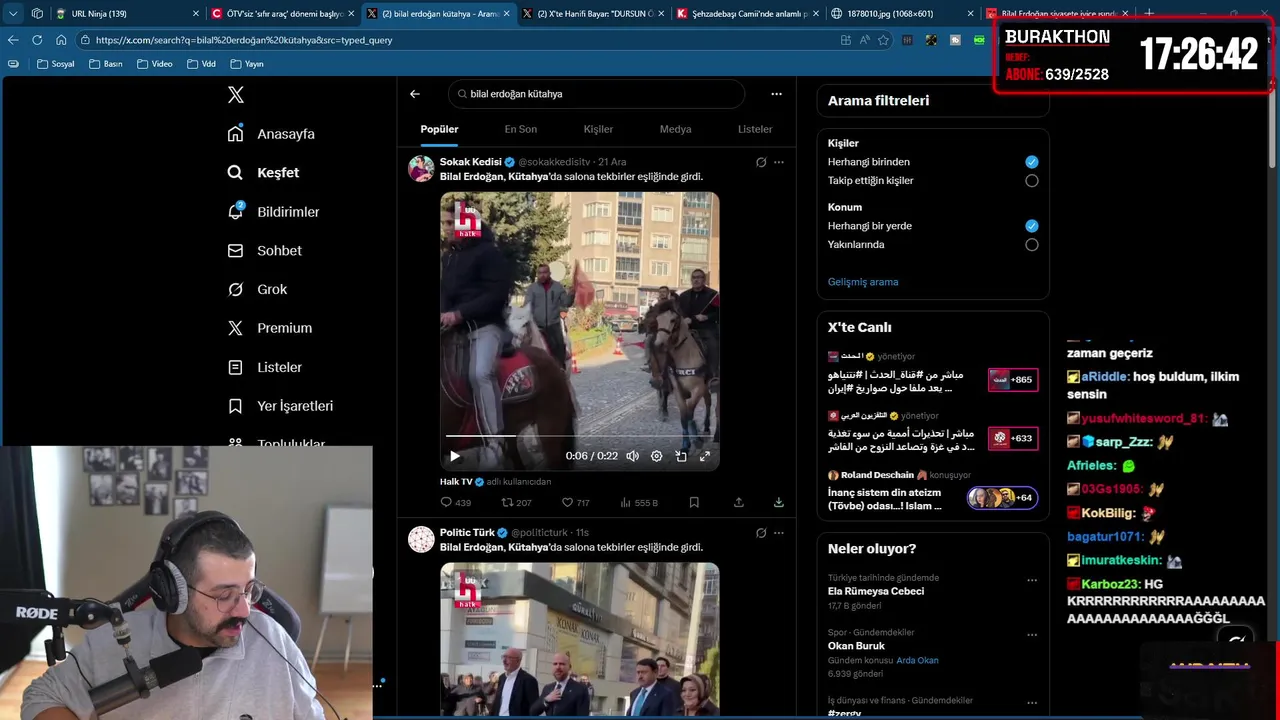Open Sohbet messages

[264, 251]
